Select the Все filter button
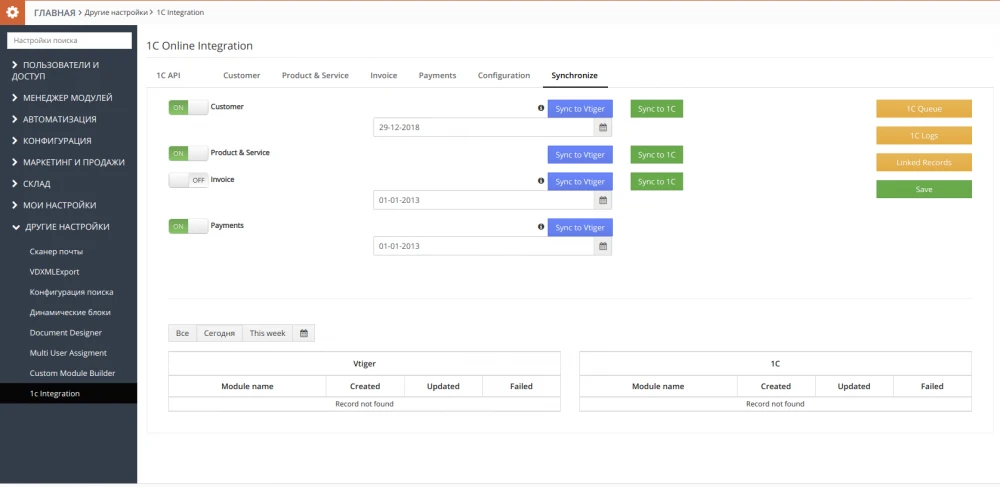Image resolution: width=1000 pixels, height=487 pixels. pos(182,333)
